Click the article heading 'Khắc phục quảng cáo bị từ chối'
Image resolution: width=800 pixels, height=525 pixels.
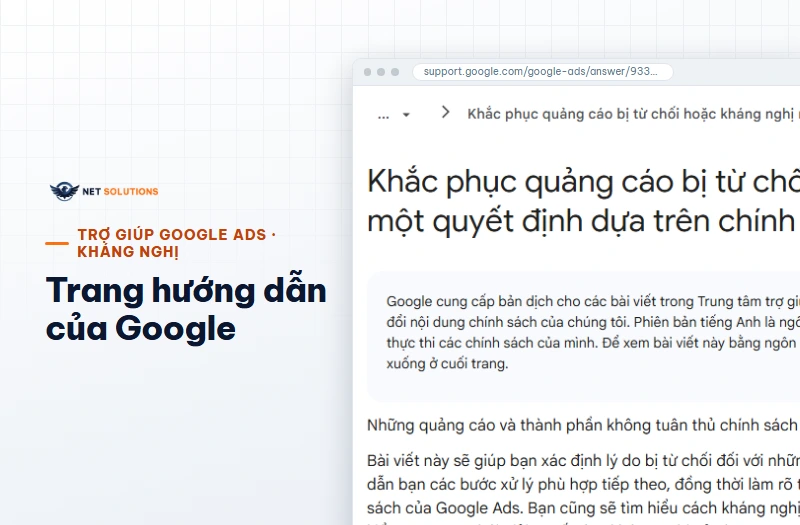583,181
